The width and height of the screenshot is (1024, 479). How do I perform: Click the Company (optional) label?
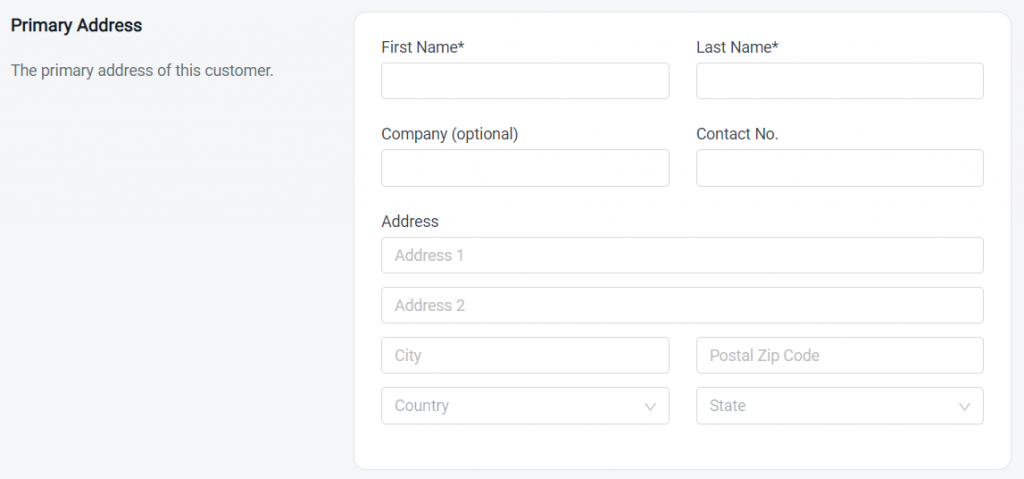click(449, 134)
